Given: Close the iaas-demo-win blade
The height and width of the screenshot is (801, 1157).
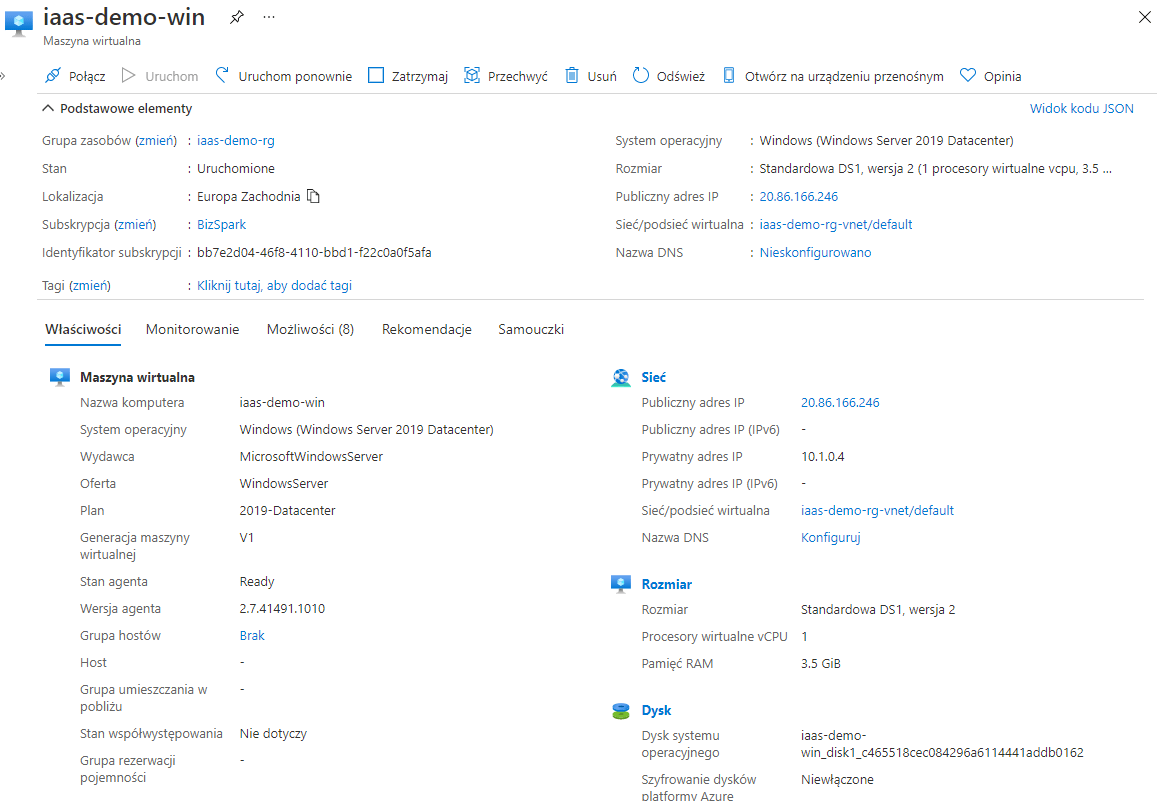Looking at the screenshot, I should (1144, 17).
